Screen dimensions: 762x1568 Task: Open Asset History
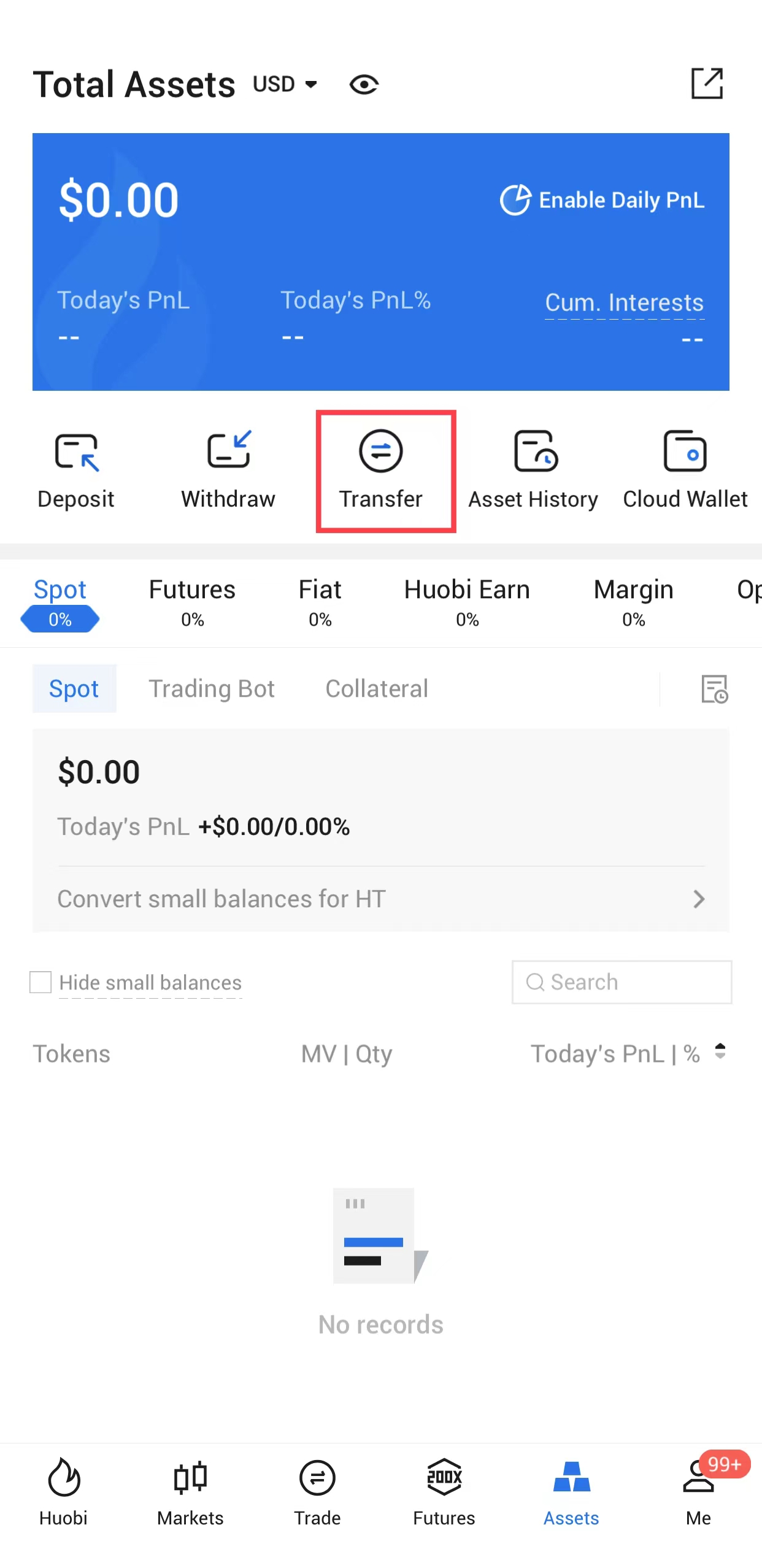[x=534, y=452]
